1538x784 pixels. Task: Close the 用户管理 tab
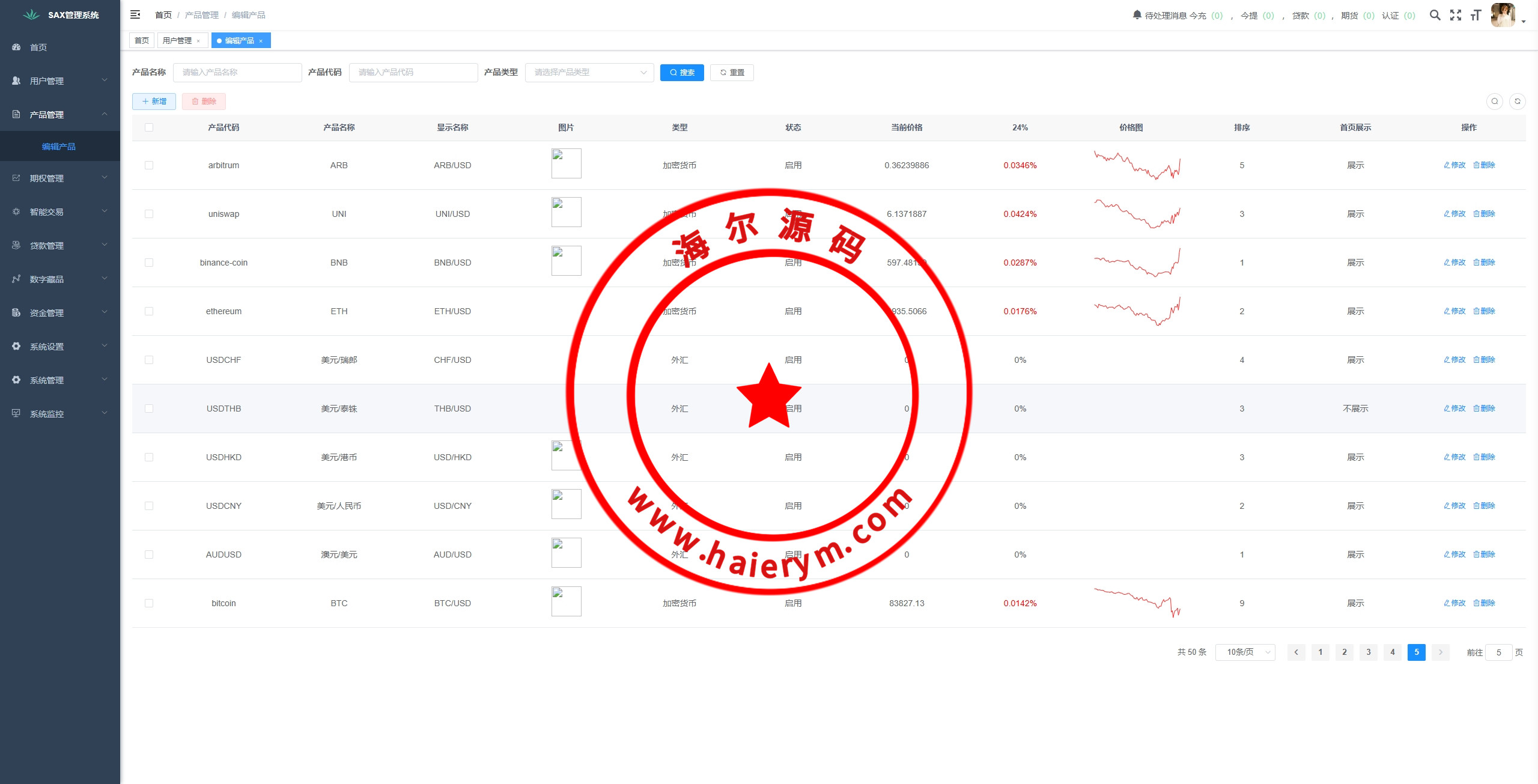coord(198,41)
